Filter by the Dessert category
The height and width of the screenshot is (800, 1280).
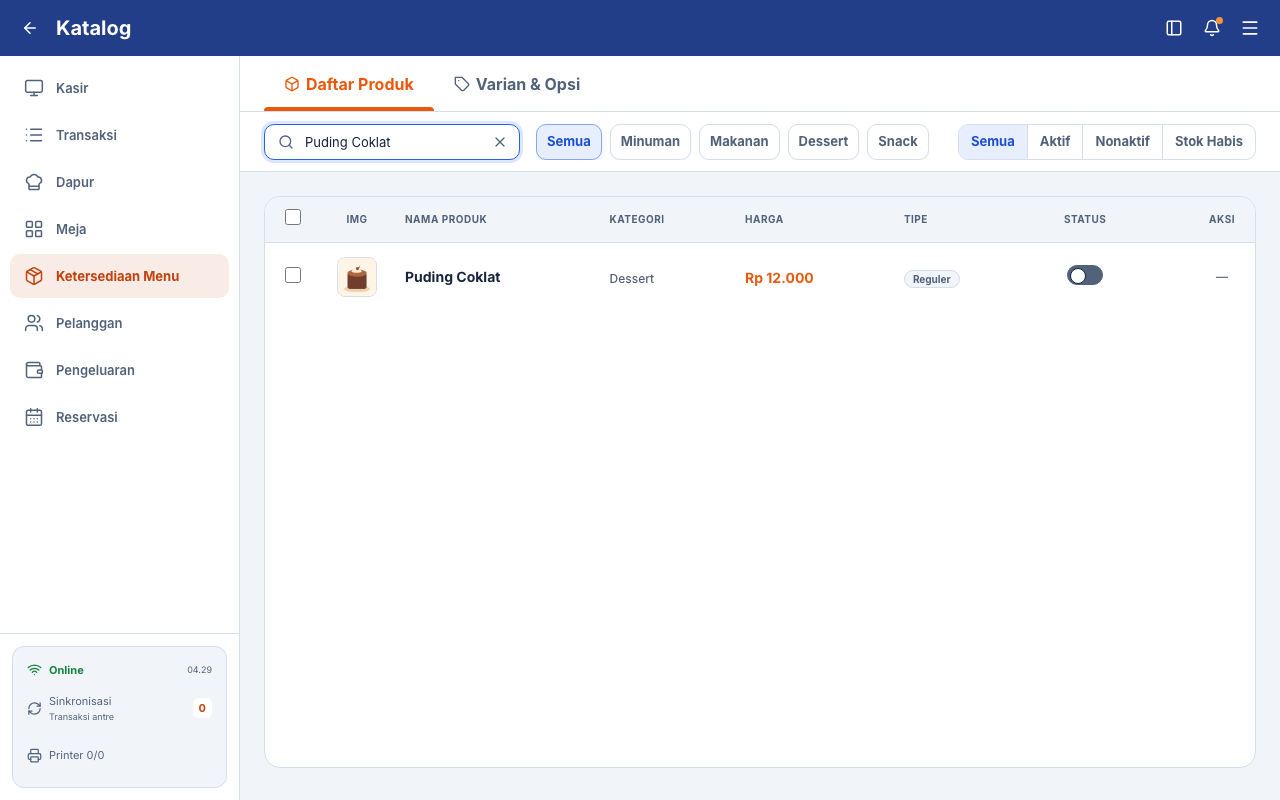pyautogui.click(x=823, y=142)
